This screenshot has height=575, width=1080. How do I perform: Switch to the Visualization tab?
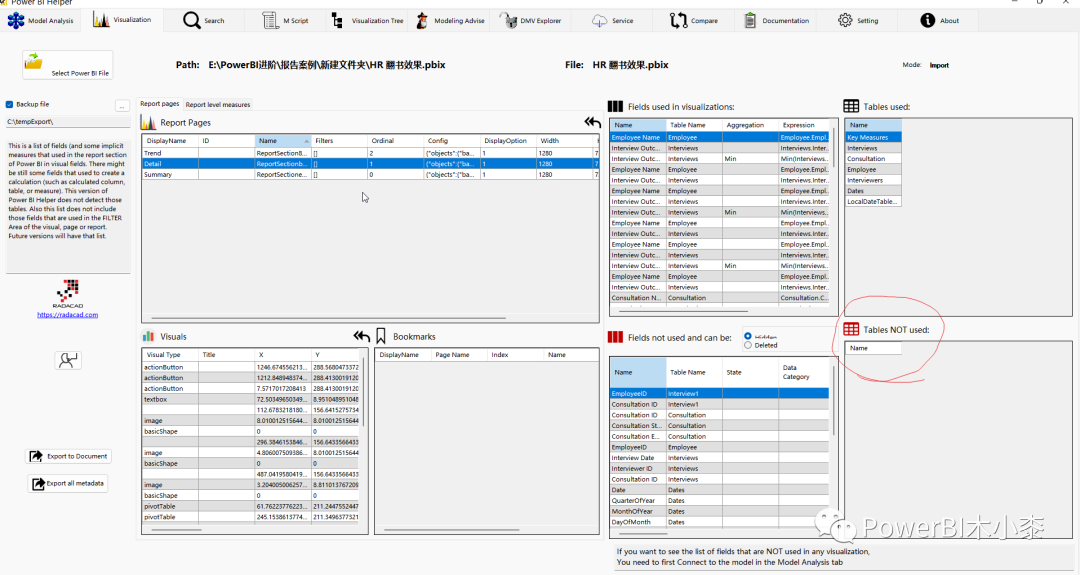coord(122,20)
